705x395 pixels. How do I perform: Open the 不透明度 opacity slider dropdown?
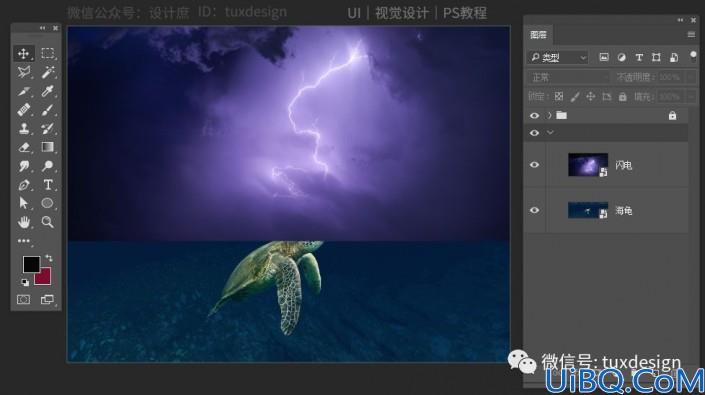pyautogui.click(x=692, y=77)
